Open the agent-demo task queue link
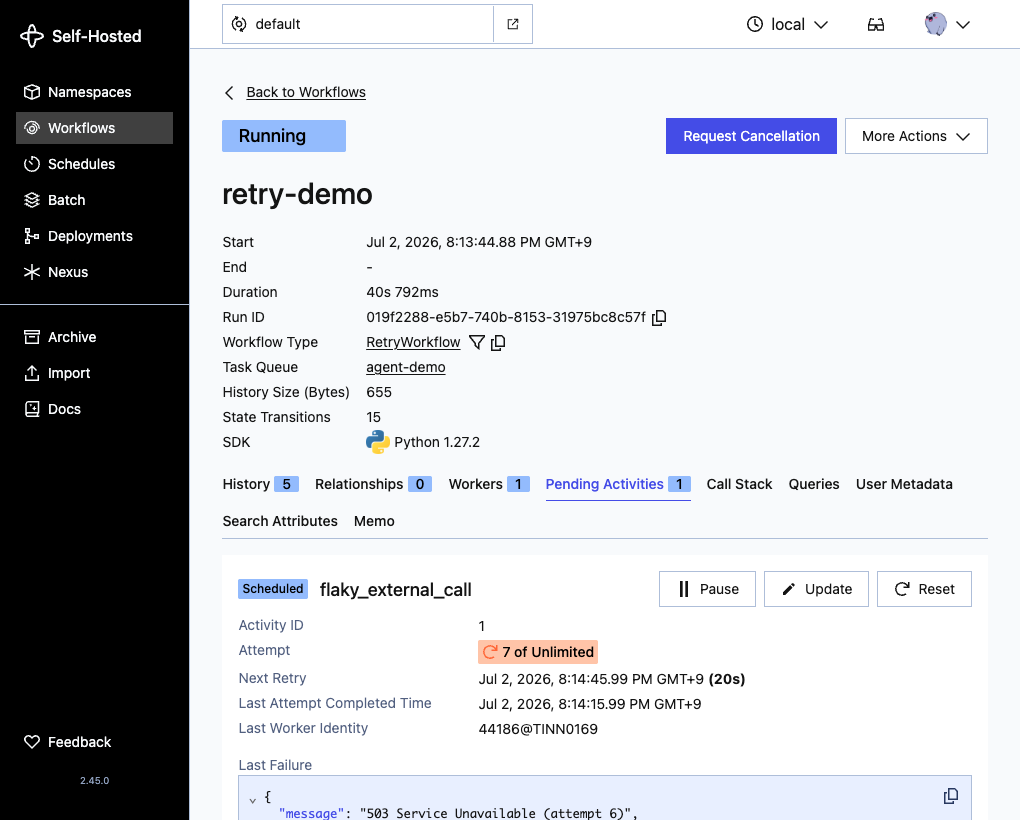Screen dimensions: 1020x820 click(405, 367)
